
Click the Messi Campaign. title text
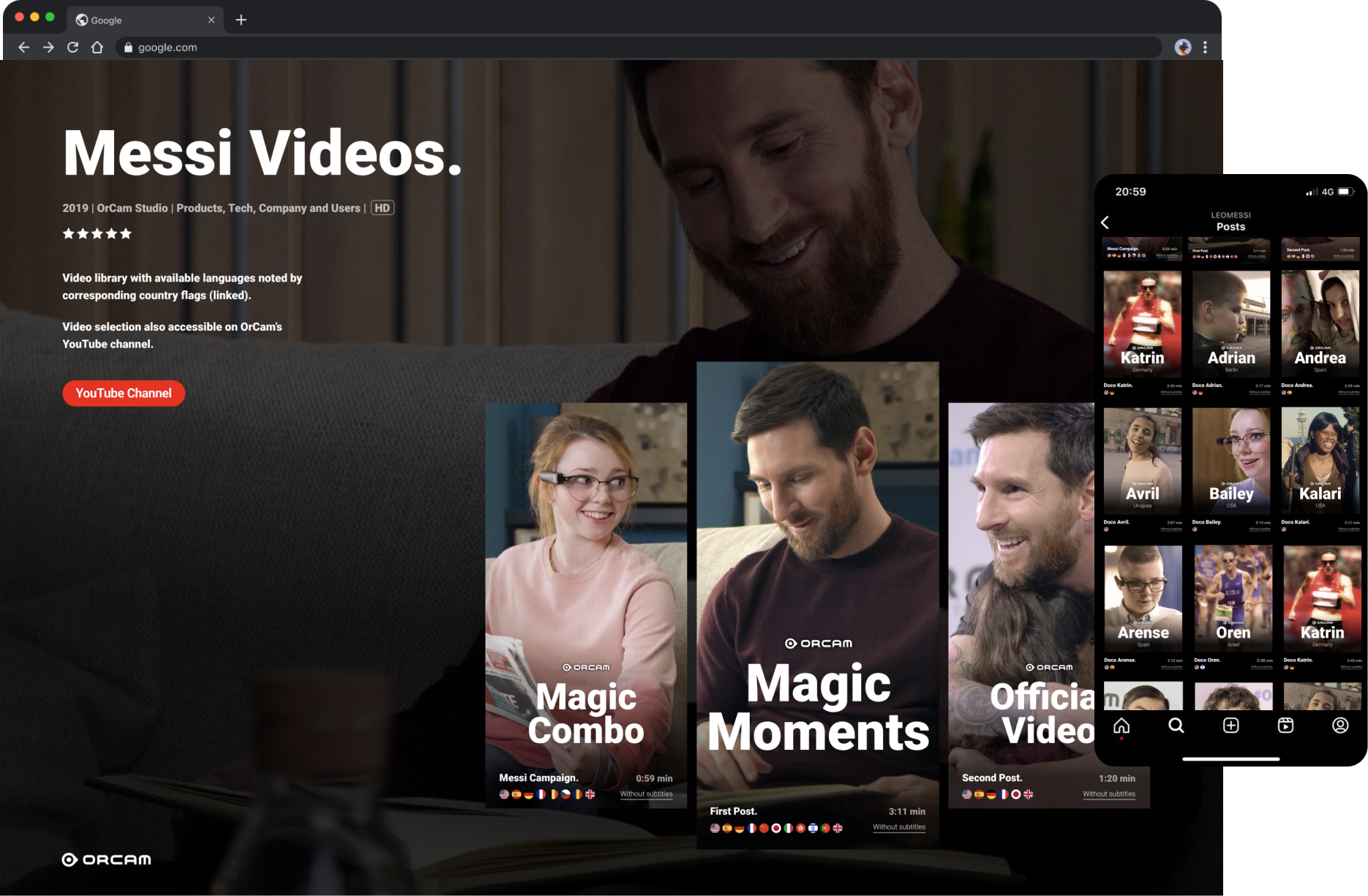coord(538,778)
